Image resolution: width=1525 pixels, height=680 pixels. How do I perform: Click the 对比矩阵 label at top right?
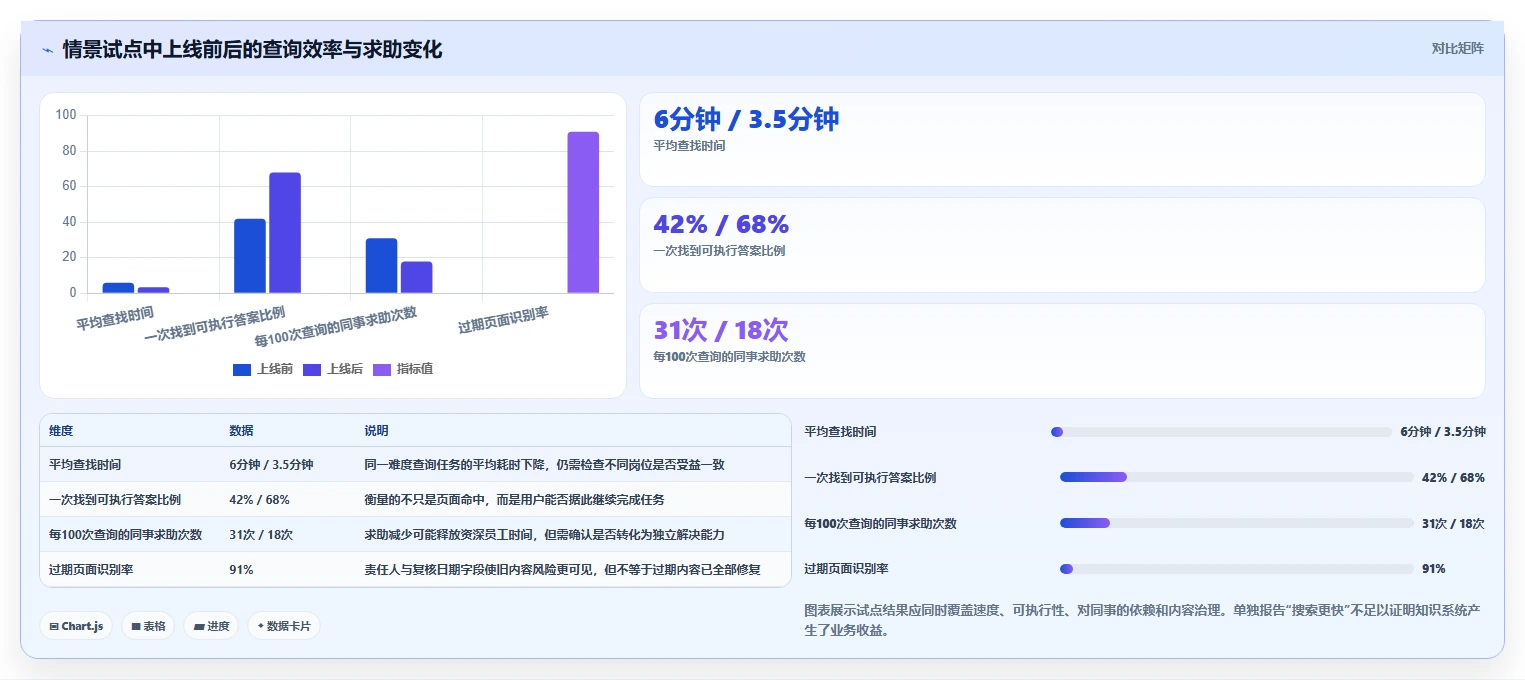(1457, 48)
